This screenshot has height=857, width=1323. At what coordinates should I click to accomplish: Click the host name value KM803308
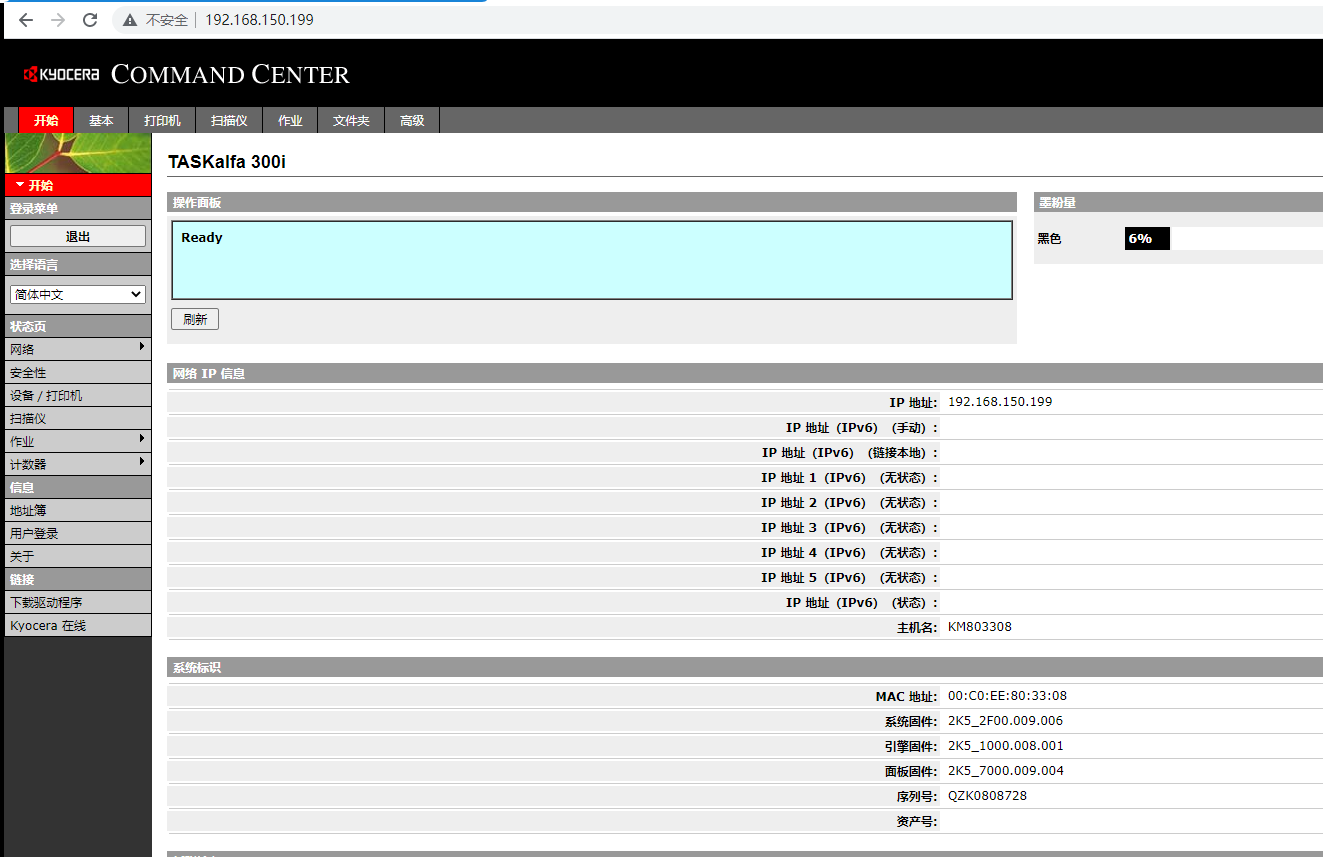(x=980, y=627)
